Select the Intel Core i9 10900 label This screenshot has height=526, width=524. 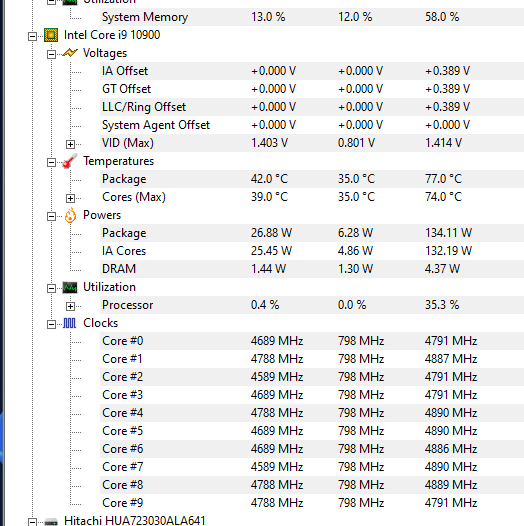click(112, 35)
